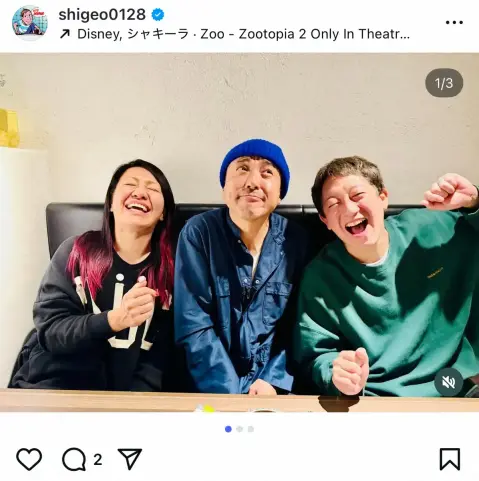
Task: Open the shigeo0128 username link
Action: click(102, 15)
